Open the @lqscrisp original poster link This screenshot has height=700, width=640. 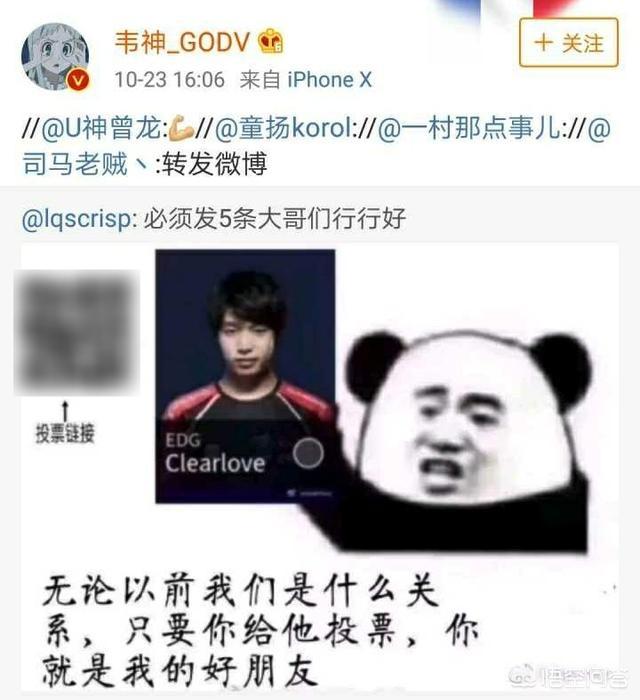tap(80, 220)
